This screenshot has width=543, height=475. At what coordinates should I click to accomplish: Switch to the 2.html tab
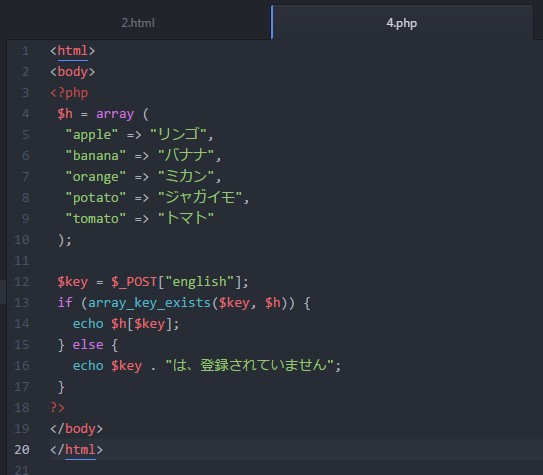pos(138,23)
